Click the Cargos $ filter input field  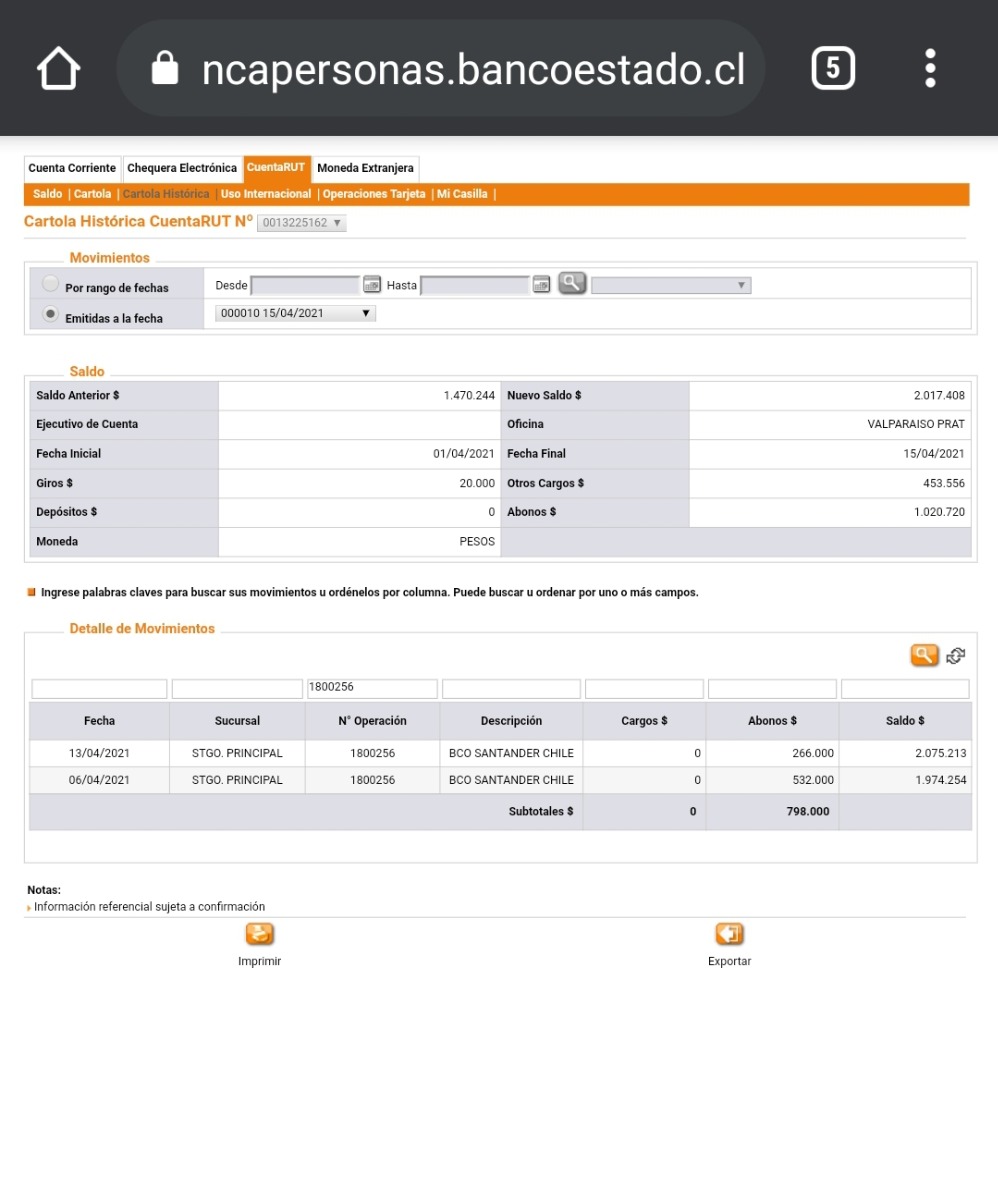[644, 689]
